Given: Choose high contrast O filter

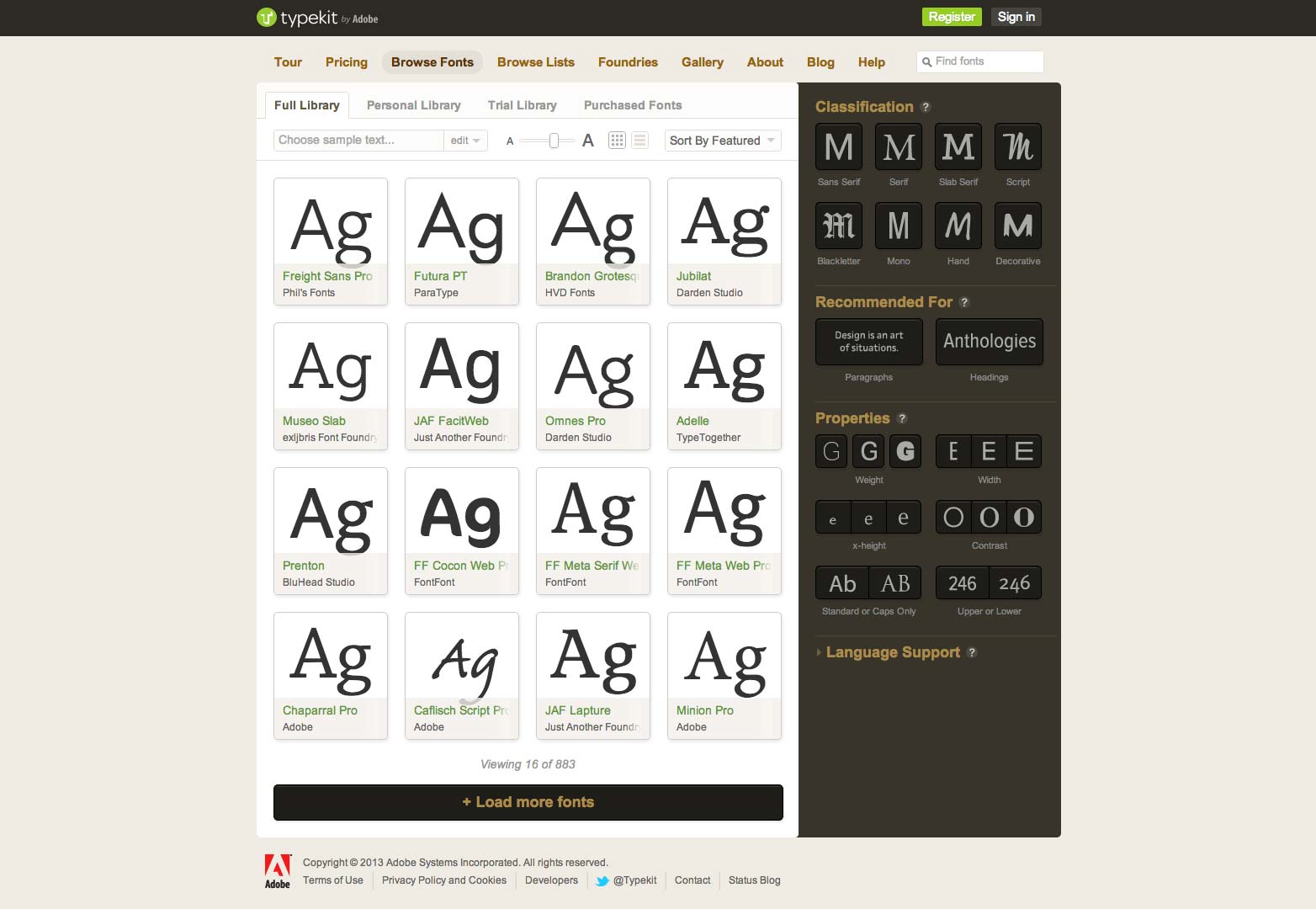Looking at the screenshot, I should [1025, 517].
